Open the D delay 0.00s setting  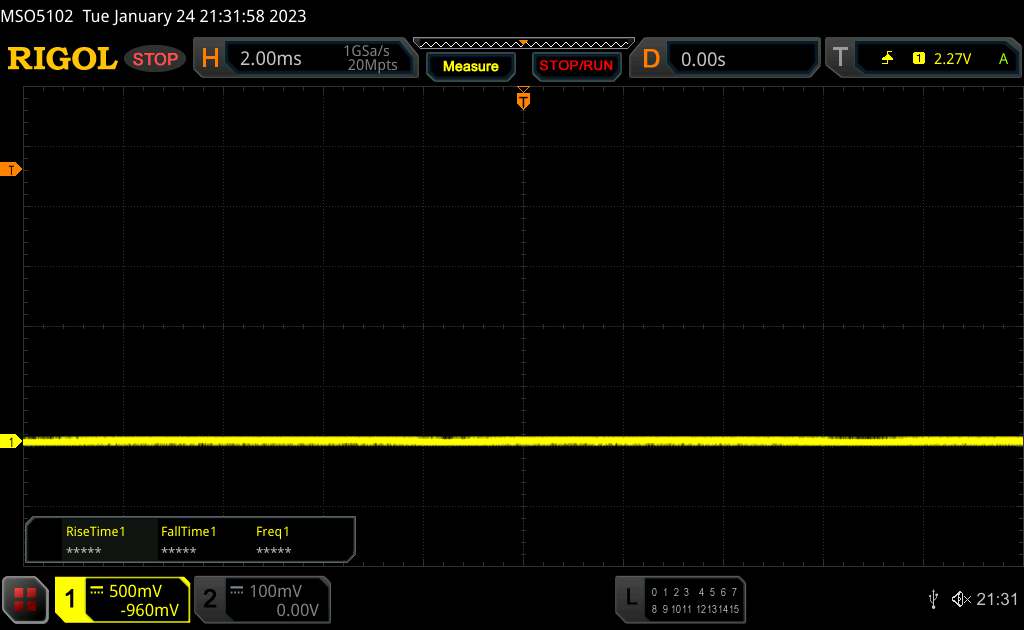tap(703, 59)
